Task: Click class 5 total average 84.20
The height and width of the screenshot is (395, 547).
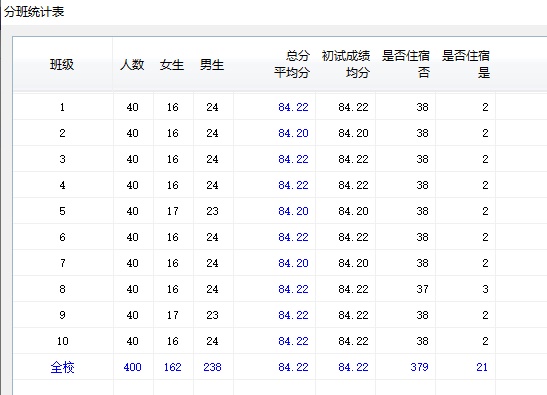Action: 293,211
